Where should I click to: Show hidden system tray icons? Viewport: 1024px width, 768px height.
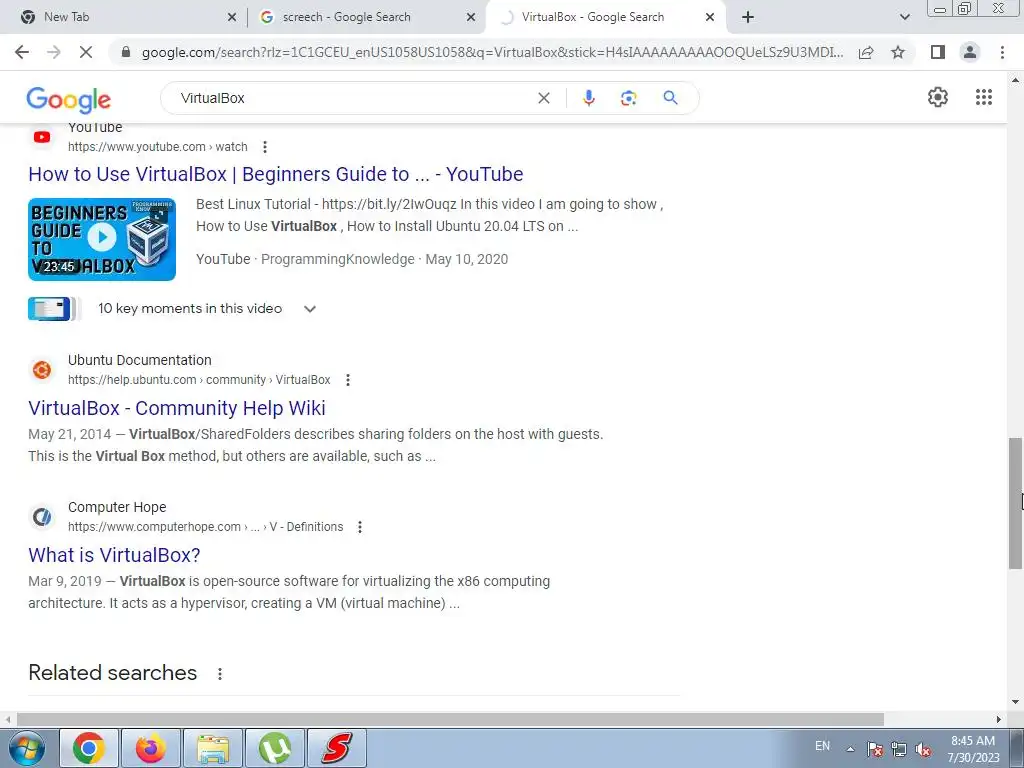pos(850,749)
